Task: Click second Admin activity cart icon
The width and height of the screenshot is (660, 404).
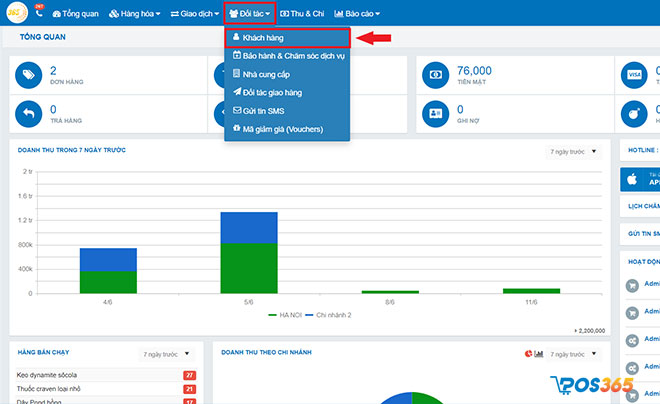Action: (x=632, y=313)
